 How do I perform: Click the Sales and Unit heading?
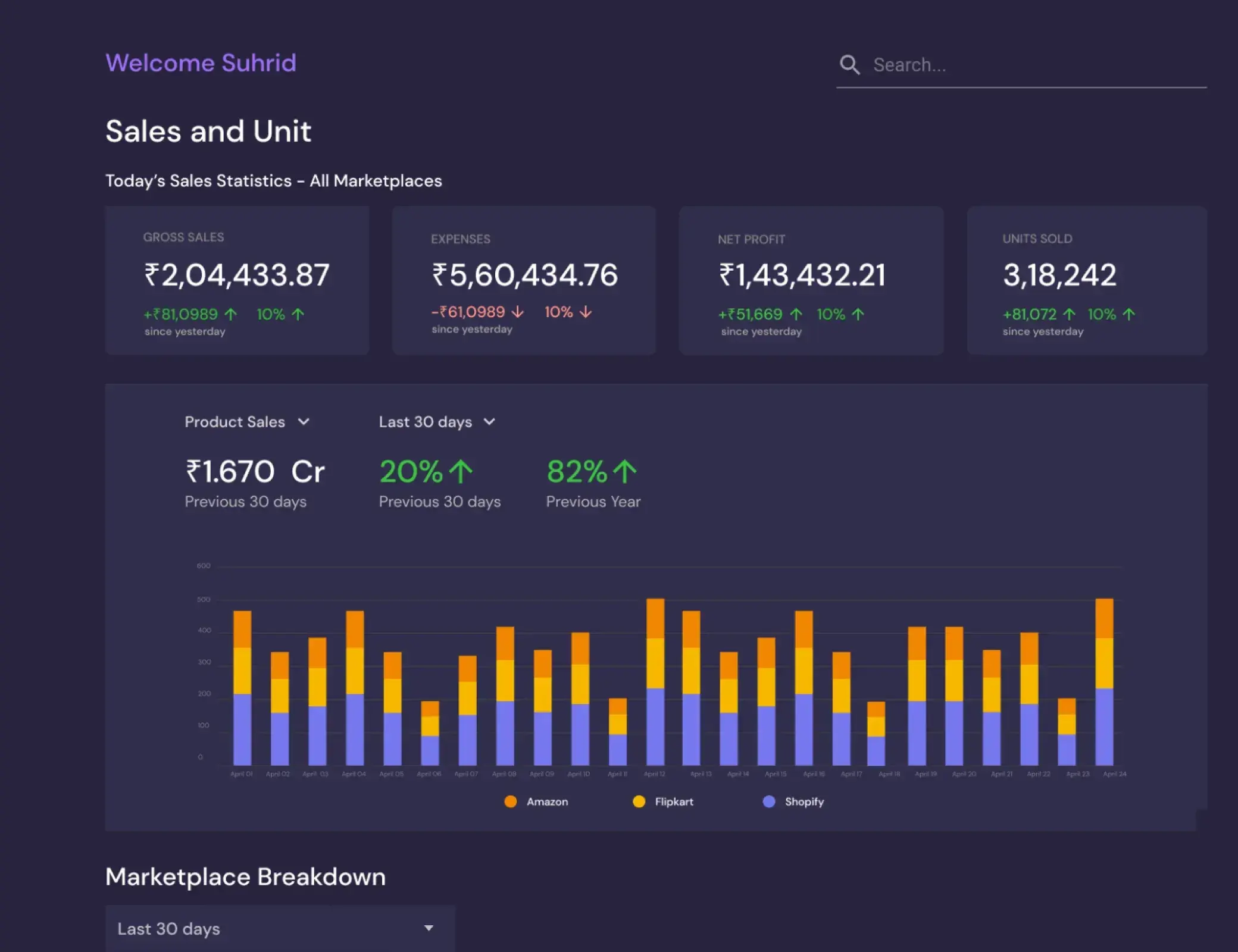[x=208, y=131]
